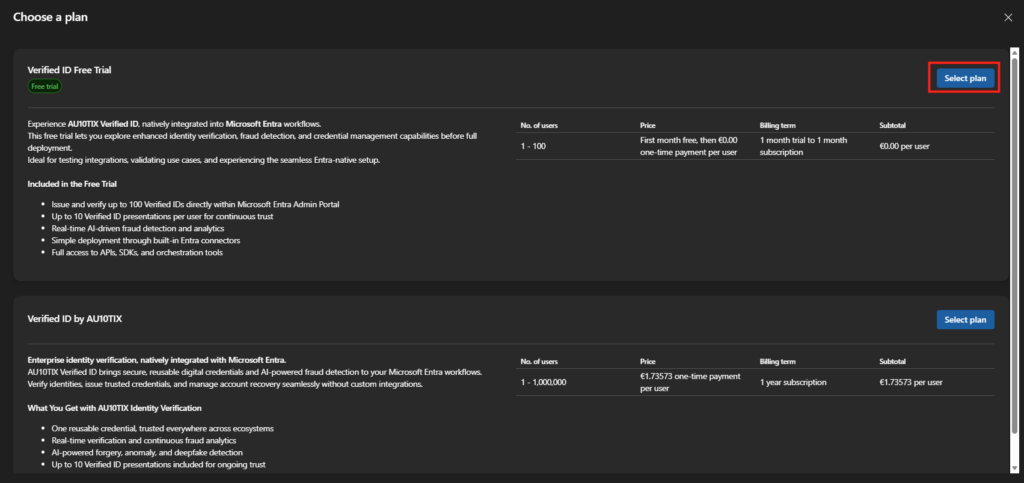Click the green Free trial badge
The image size is (1024, 483).
(44, 87)
